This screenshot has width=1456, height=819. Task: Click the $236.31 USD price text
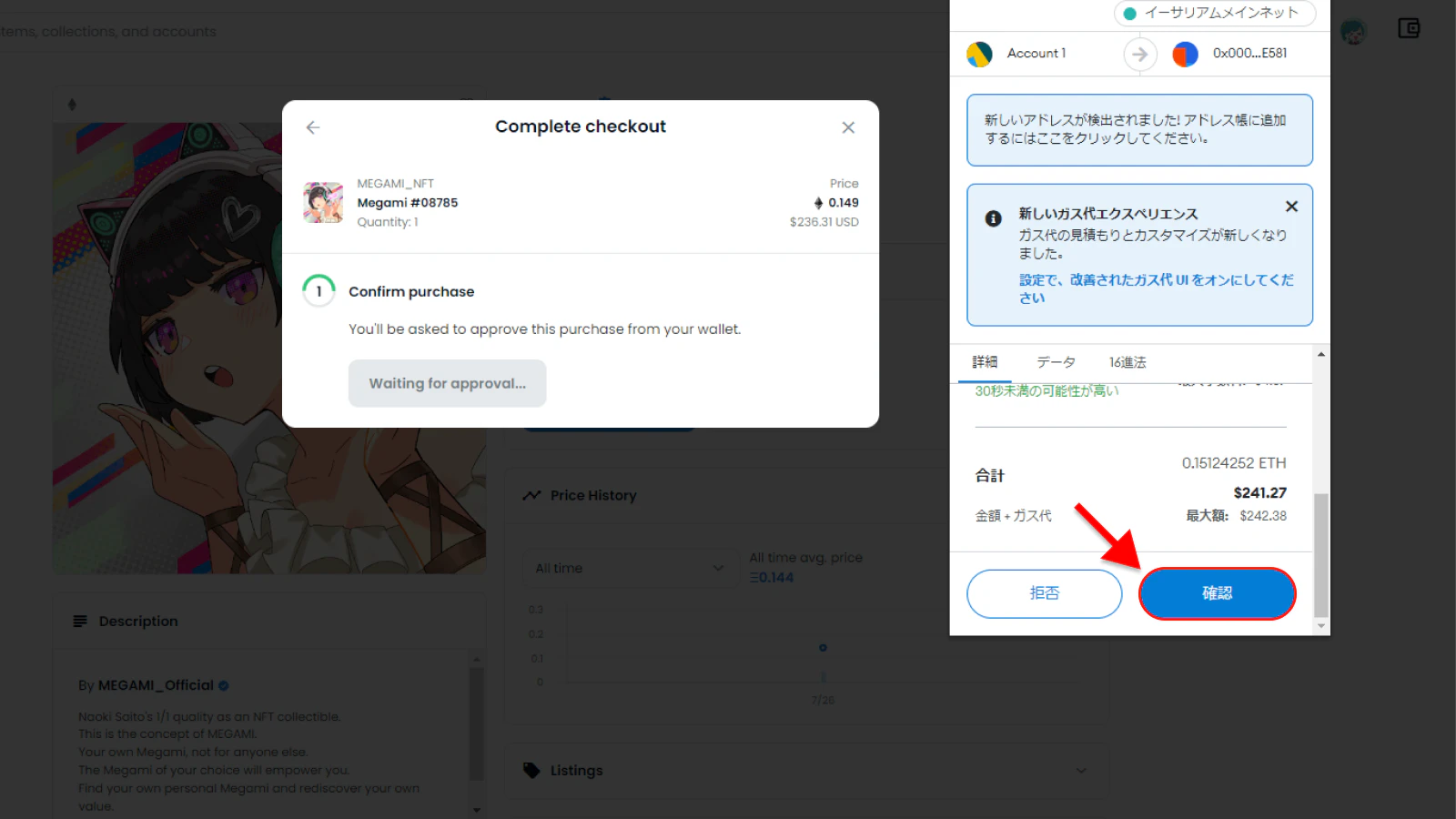tap(824, 222)
